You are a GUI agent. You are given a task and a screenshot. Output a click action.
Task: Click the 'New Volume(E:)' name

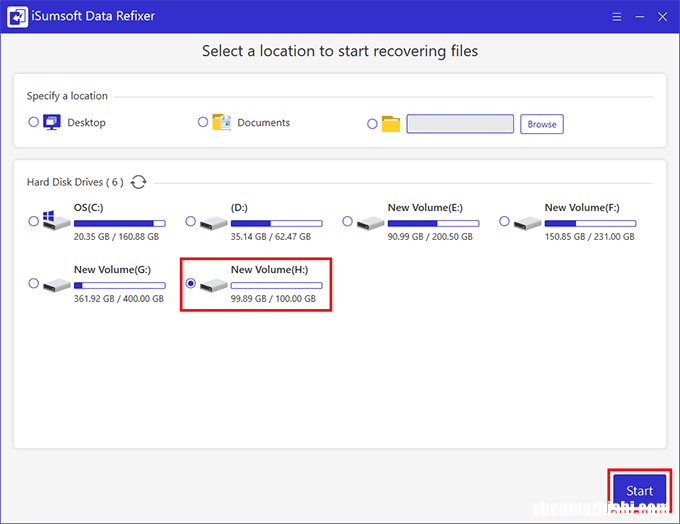425,208
